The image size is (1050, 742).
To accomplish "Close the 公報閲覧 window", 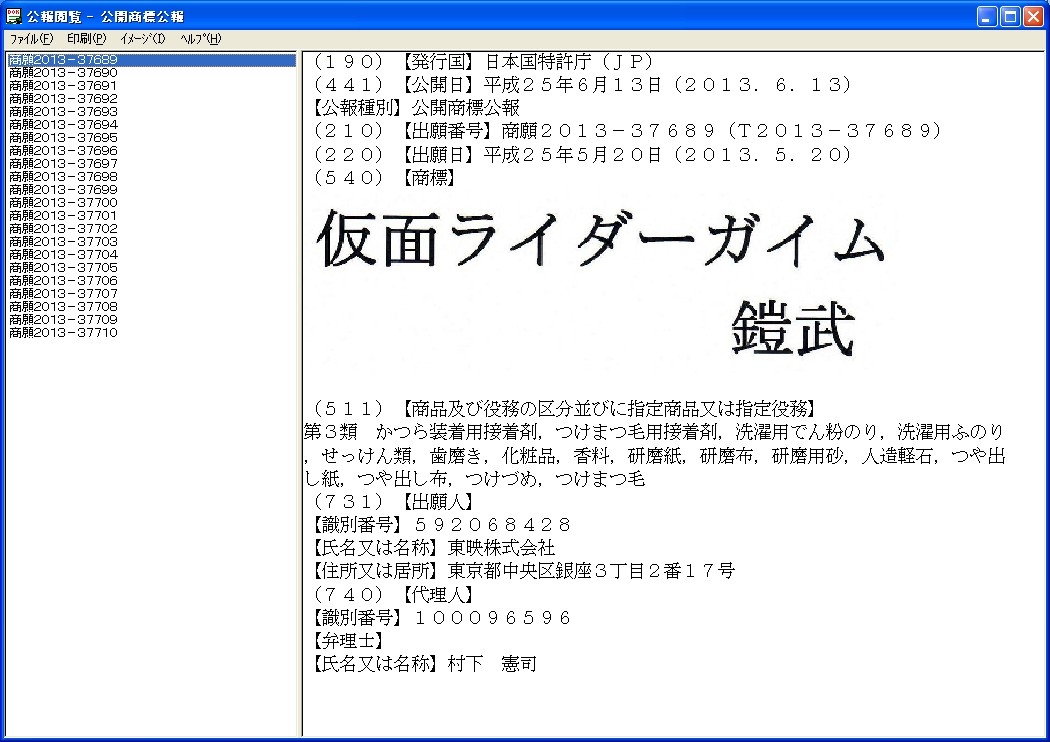I will (x=1033, y=17).
